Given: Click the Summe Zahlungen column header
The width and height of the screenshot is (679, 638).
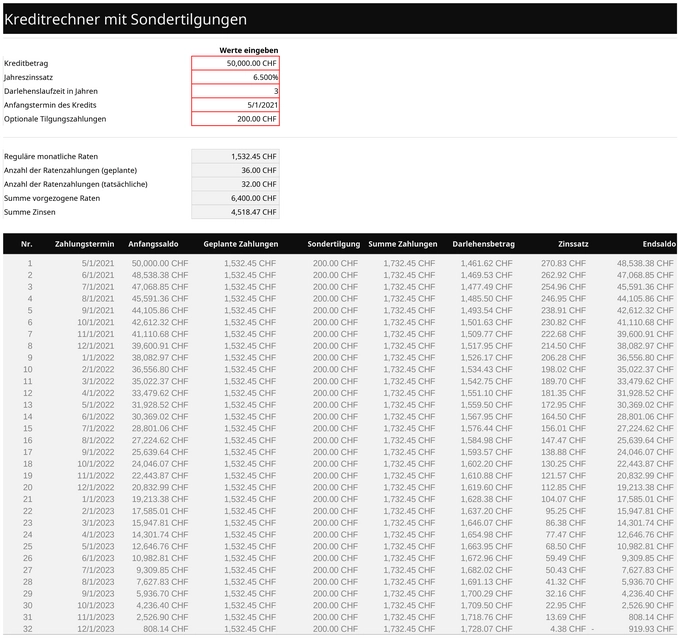Looking at the screenshot, I should pyautogui.click(x=403, y=244).
